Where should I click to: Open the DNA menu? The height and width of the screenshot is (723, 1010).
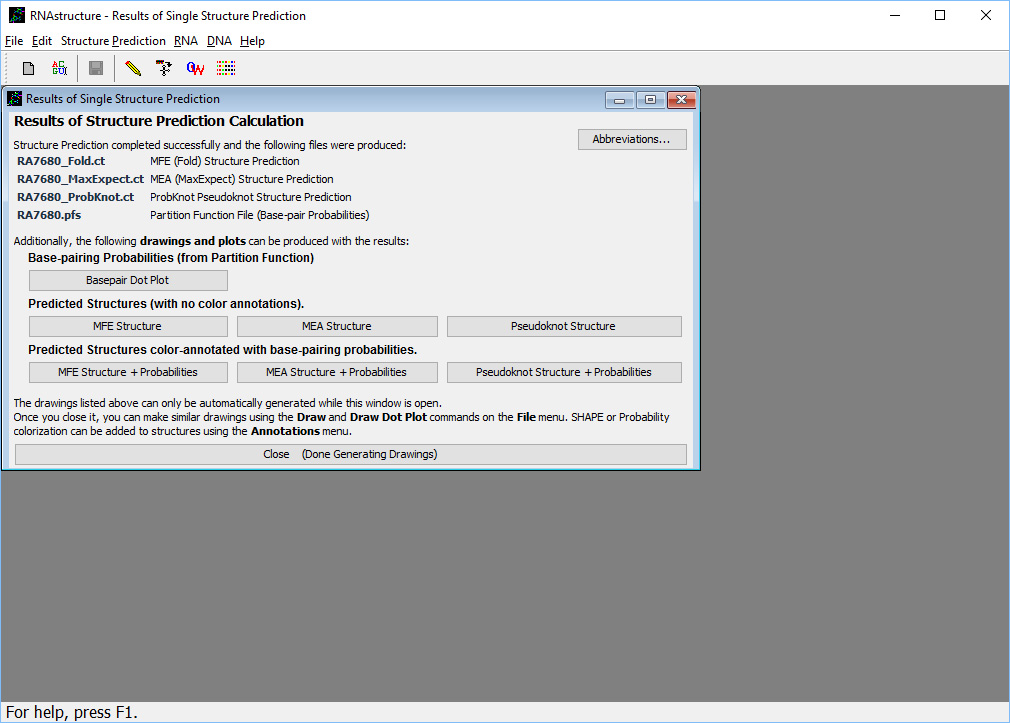[x=219, y=41]
